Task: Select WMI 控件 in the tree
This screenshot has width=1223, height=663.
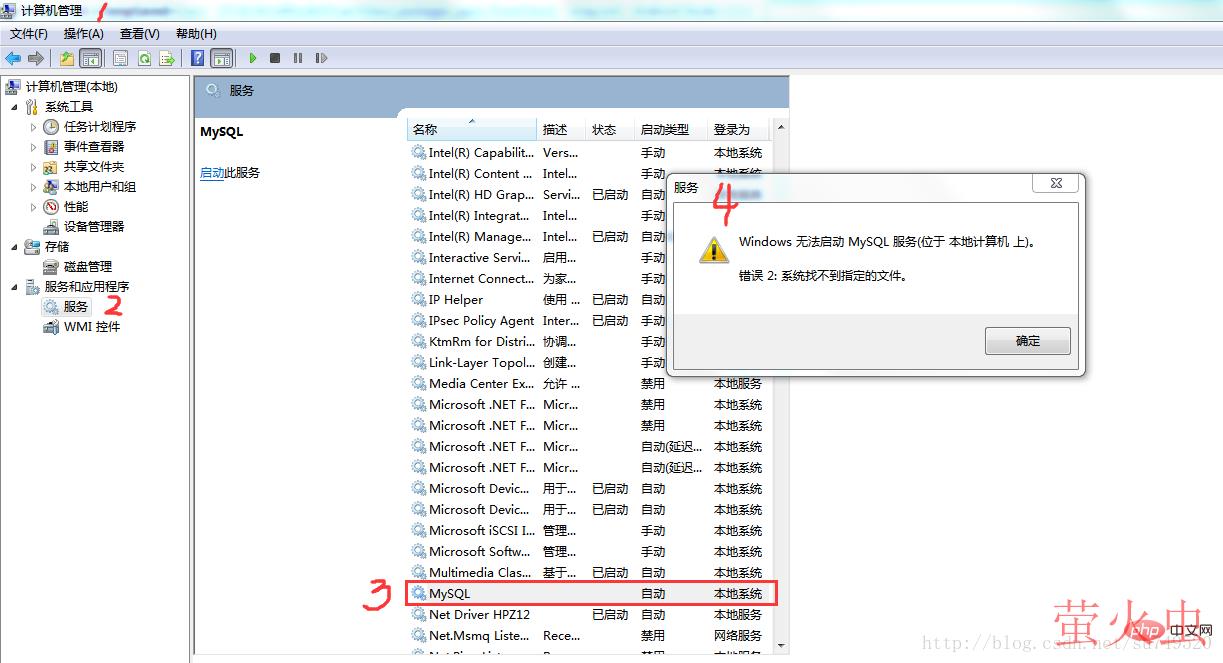Action: click(92, 327)
